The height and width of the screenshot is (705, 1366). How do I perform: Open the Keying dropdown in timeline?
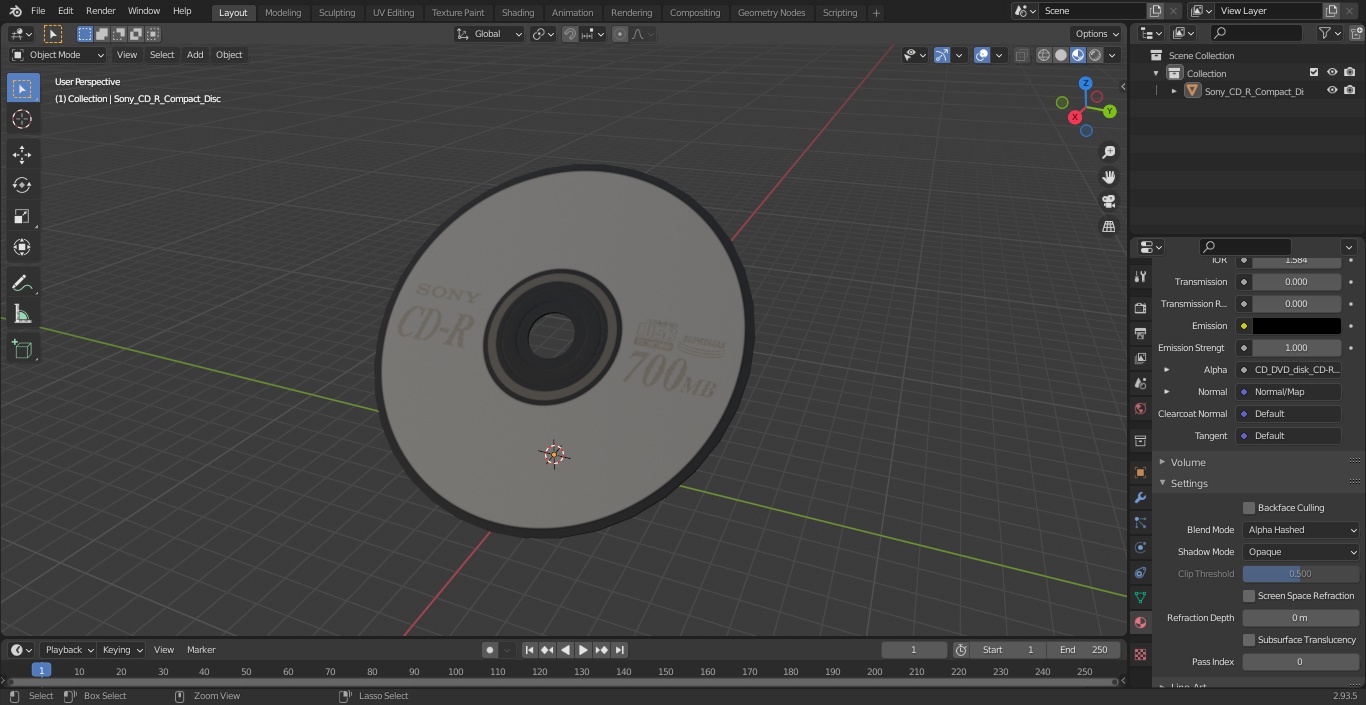[122, 650]
